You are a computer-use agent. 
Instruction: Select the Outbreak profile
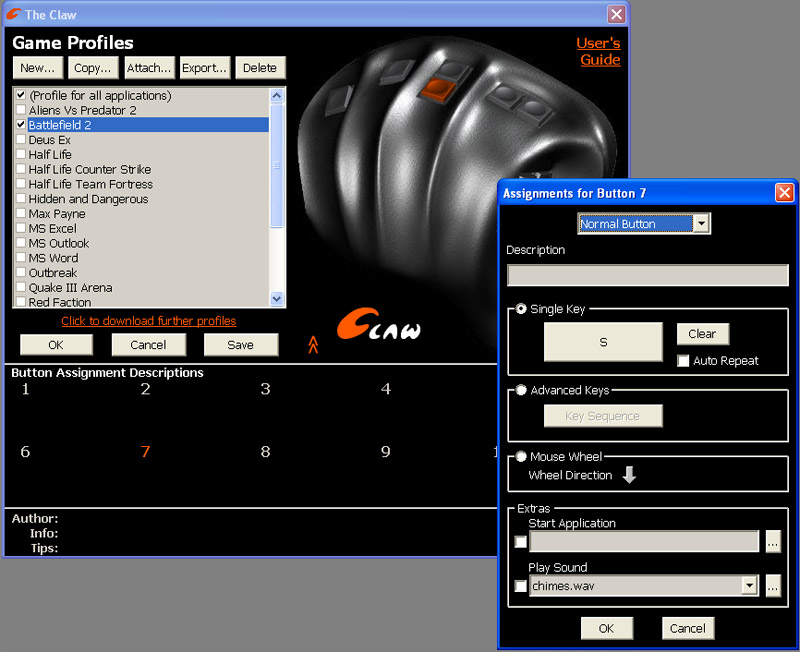coord(53,272)
